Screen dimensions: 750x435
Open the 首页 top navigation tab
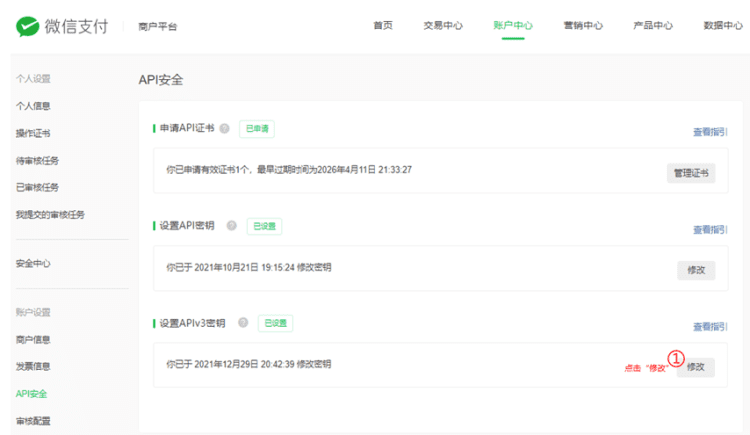pyautogui.click(x=382, y=26)
